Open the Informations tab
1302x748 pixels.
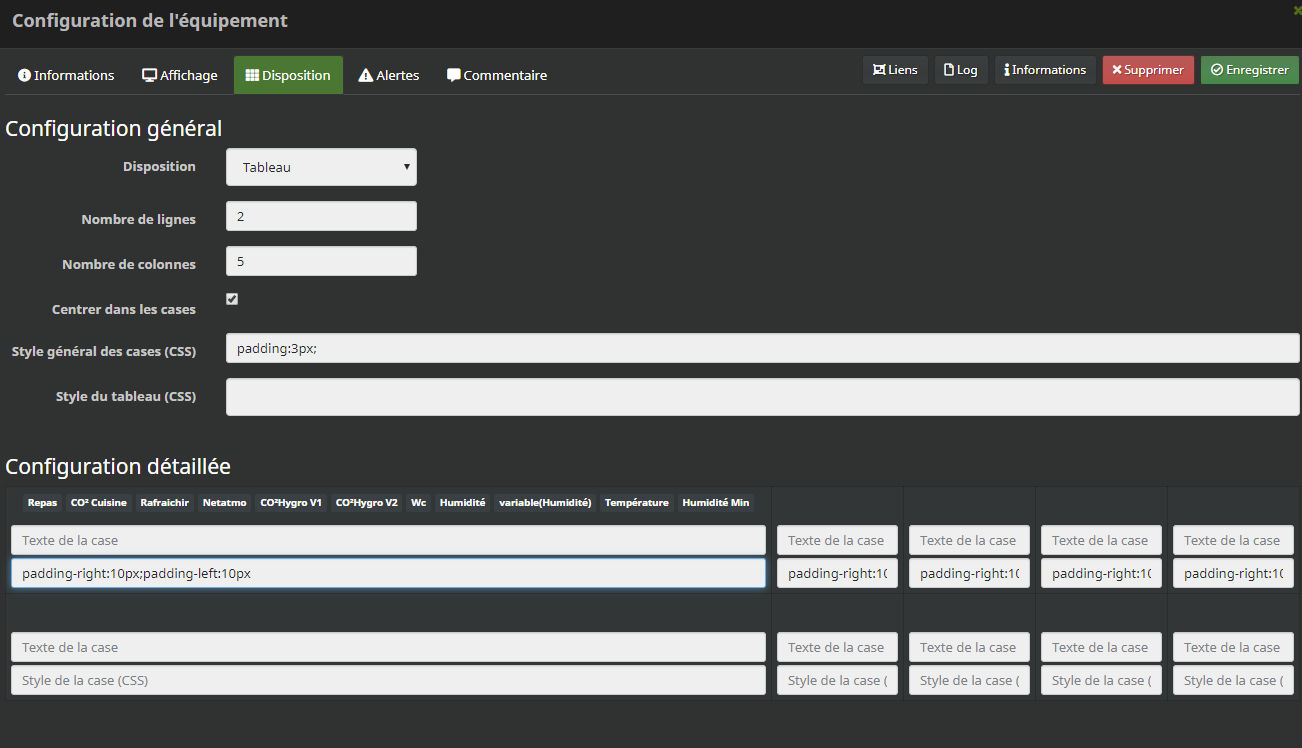[66, 75]
